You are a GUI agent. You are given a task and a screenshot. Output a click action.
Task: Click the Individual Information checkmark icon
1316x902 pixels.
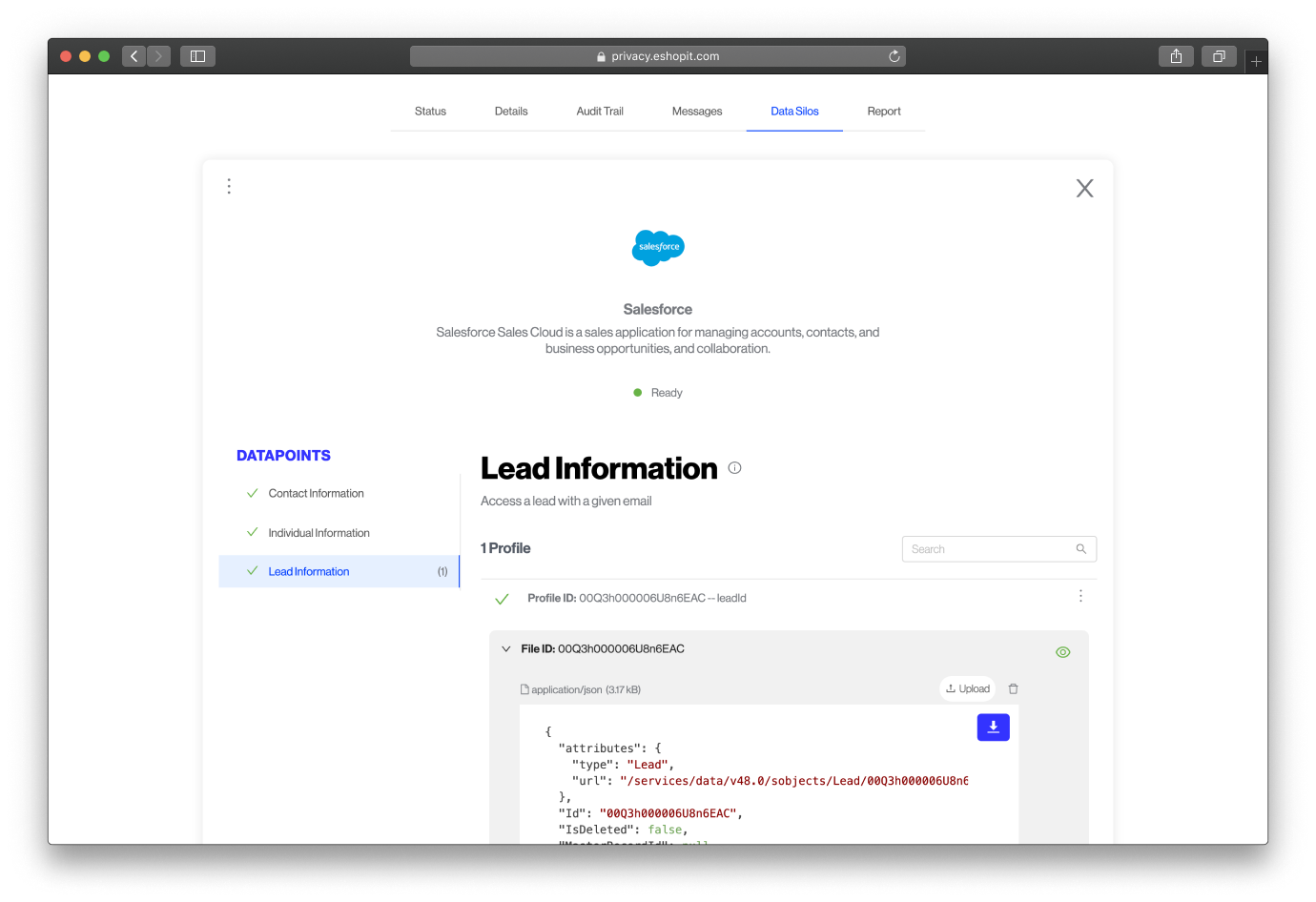coord(253,532)
